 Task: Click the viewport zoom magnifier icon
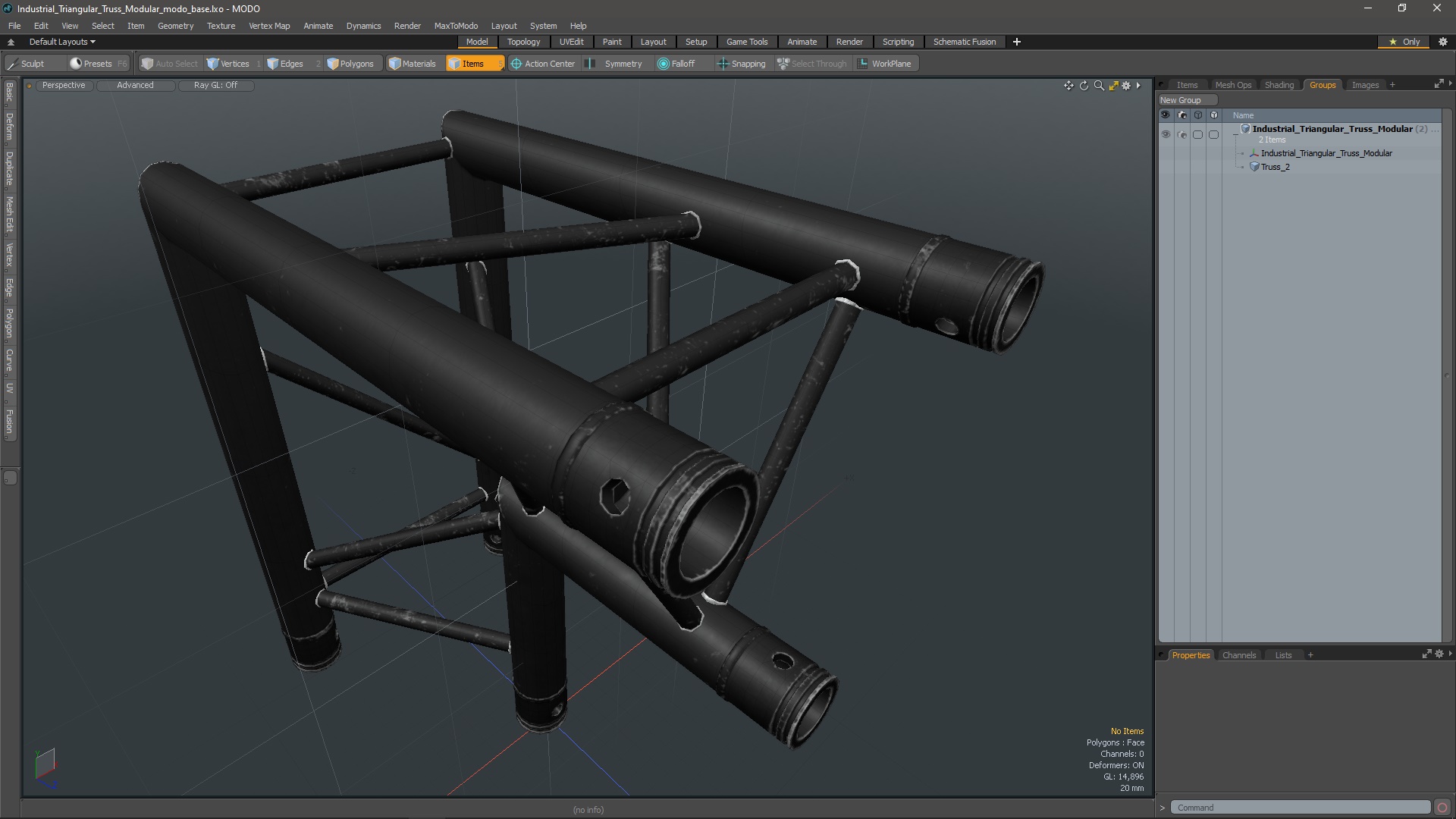[x=1099, y=86]
